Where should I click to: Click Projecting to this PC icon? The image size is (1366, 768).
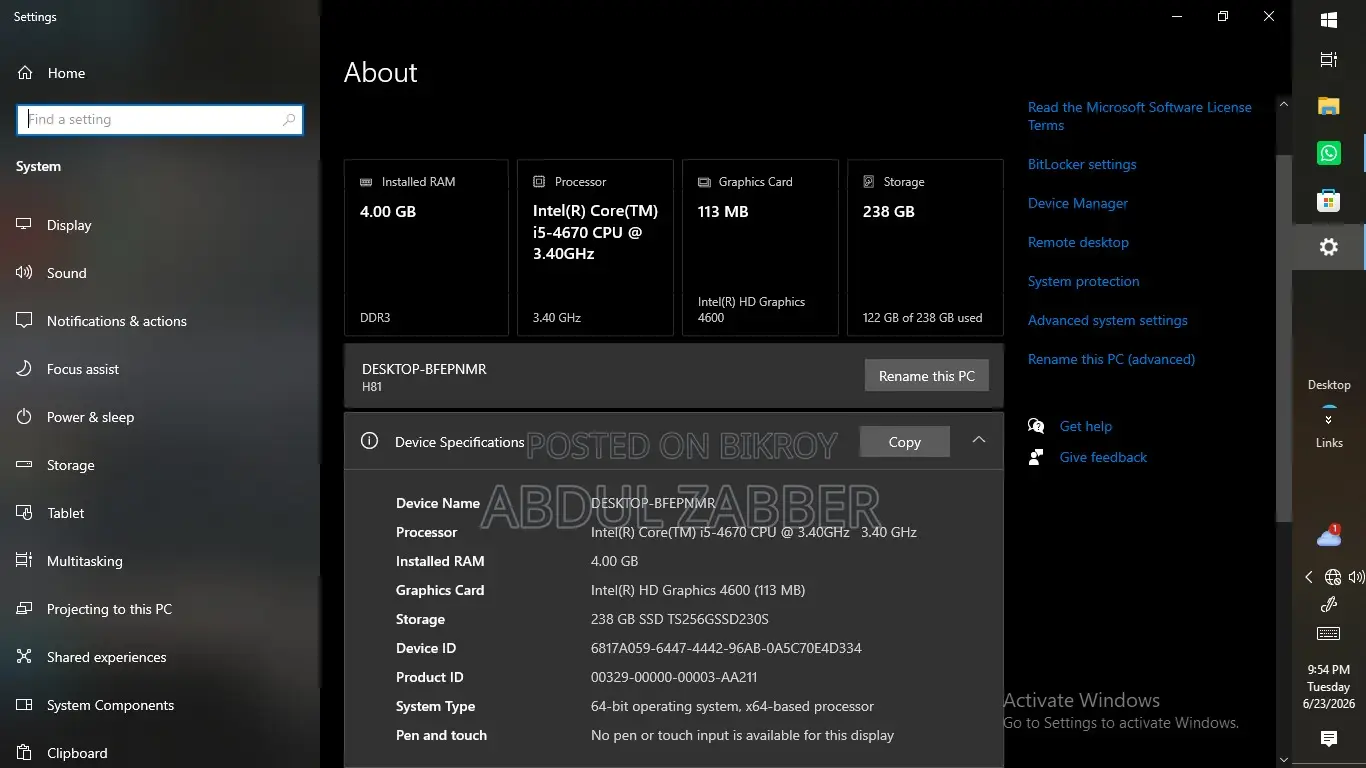point(25,609)
